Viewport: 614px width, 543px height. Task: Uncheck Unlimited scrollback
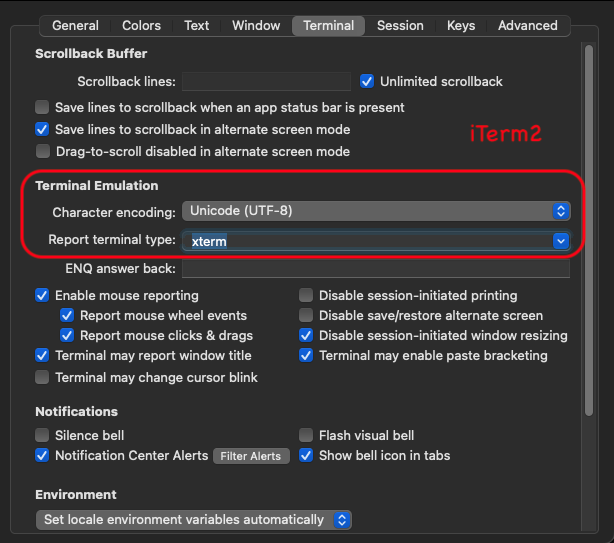367,81
